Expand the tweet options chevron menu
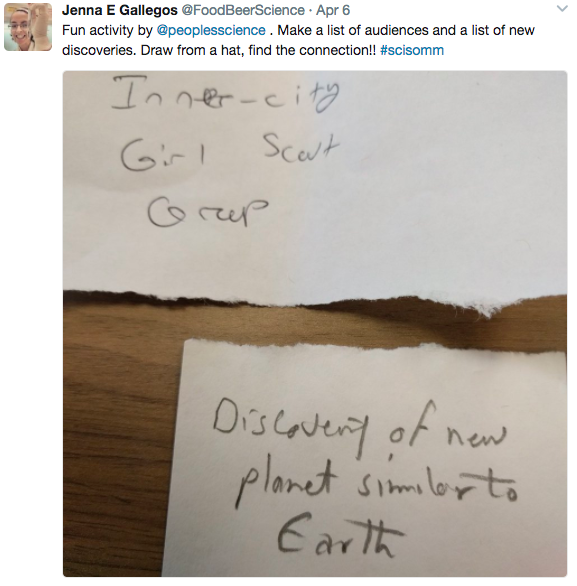577x586 pixels. [x=562, y=9]
